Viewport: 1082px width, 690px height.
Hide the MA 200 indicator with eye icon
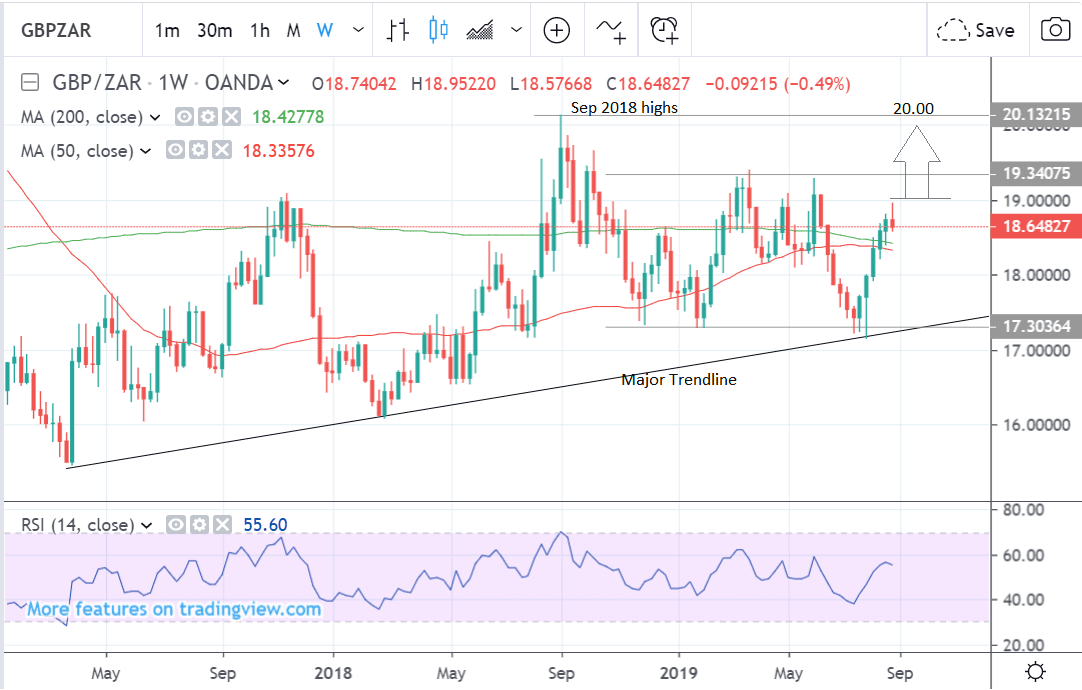185,117
